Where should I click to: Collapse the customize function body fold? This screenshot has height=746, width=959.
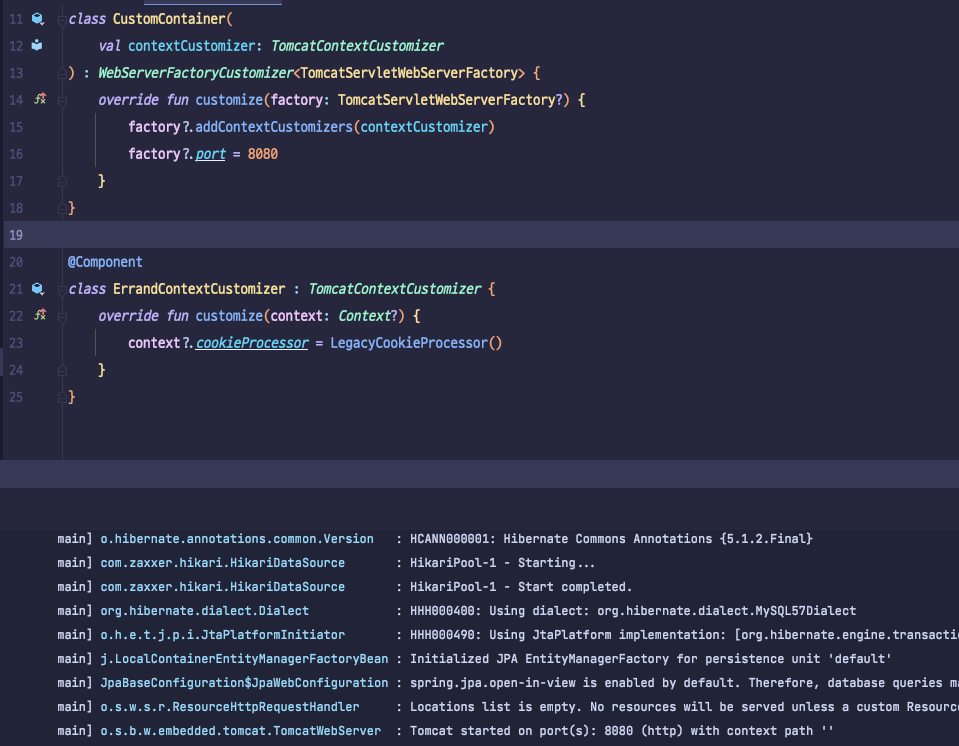pos(61,99)
